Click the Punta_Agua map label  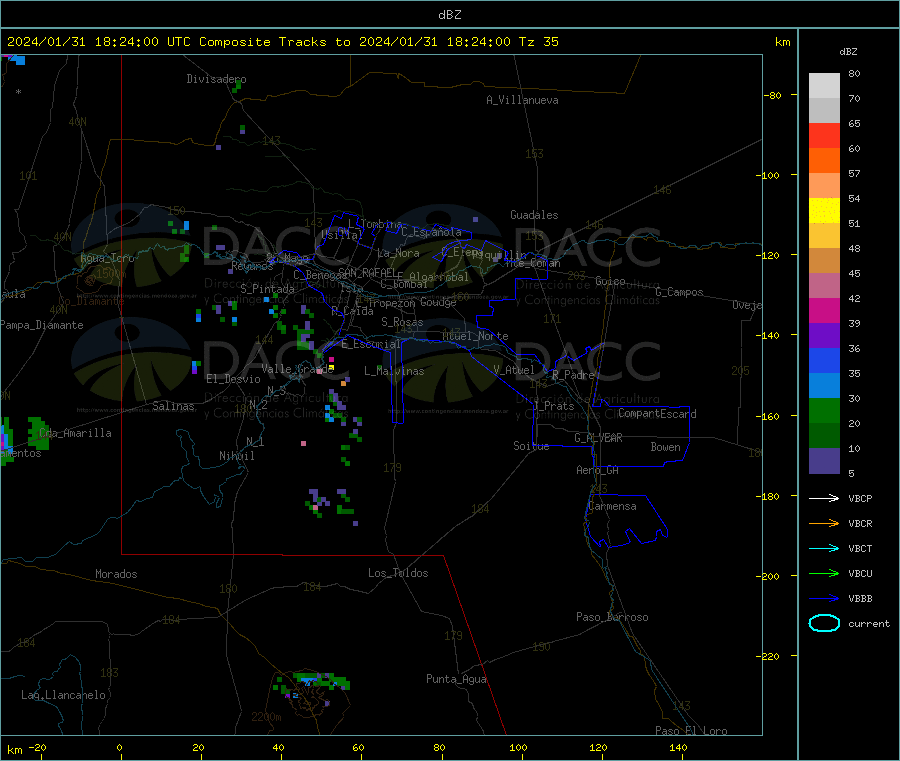click(x=456, y=679)
